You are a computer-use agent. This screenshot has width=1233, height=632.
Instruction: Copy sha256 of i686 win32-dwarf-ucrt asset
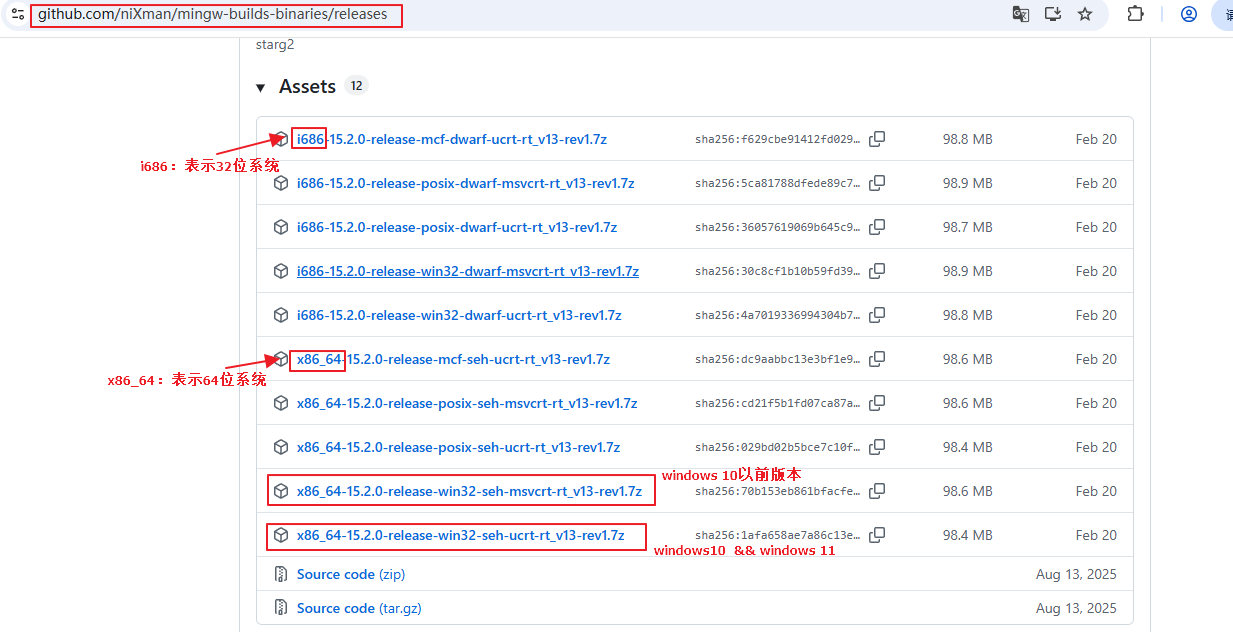877,315
